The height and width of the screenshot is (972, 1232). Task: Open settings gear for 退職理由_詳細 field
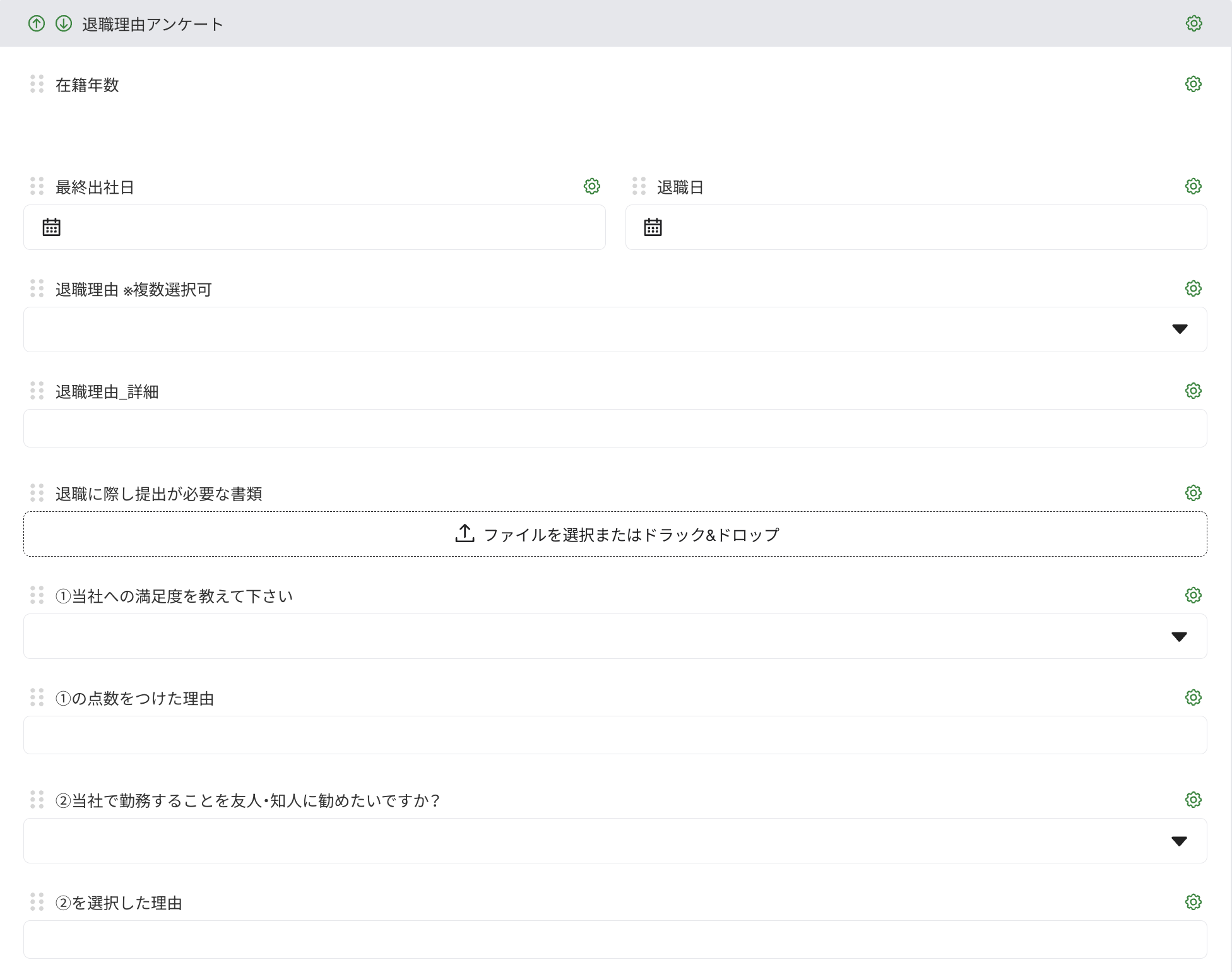pos(1193,391)
